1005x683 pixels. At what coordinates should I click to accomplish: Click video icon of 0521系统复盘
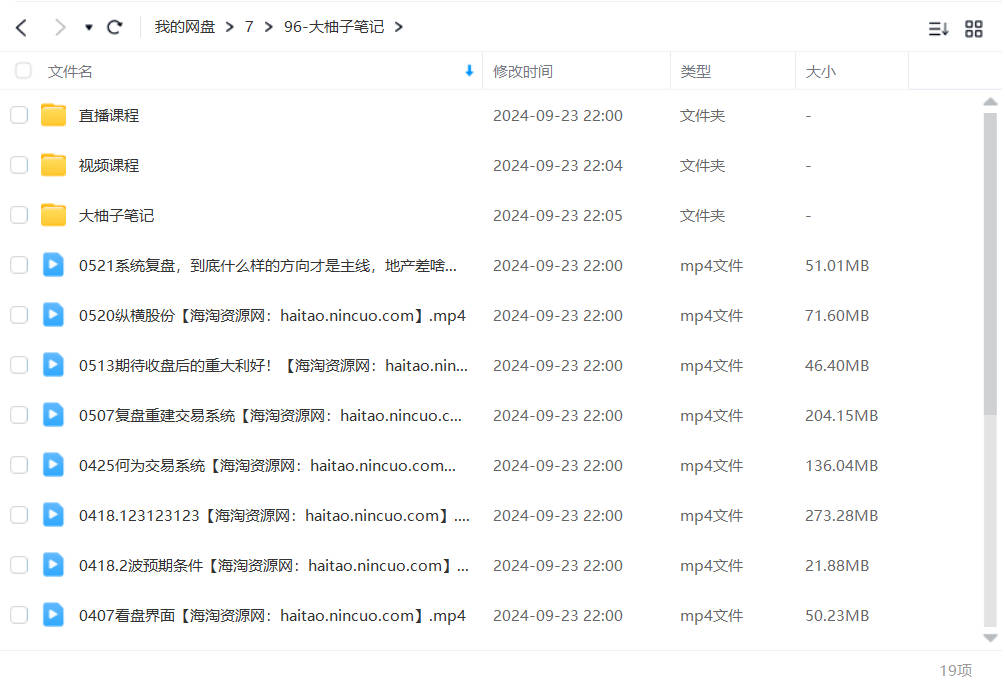coord(53,265)
